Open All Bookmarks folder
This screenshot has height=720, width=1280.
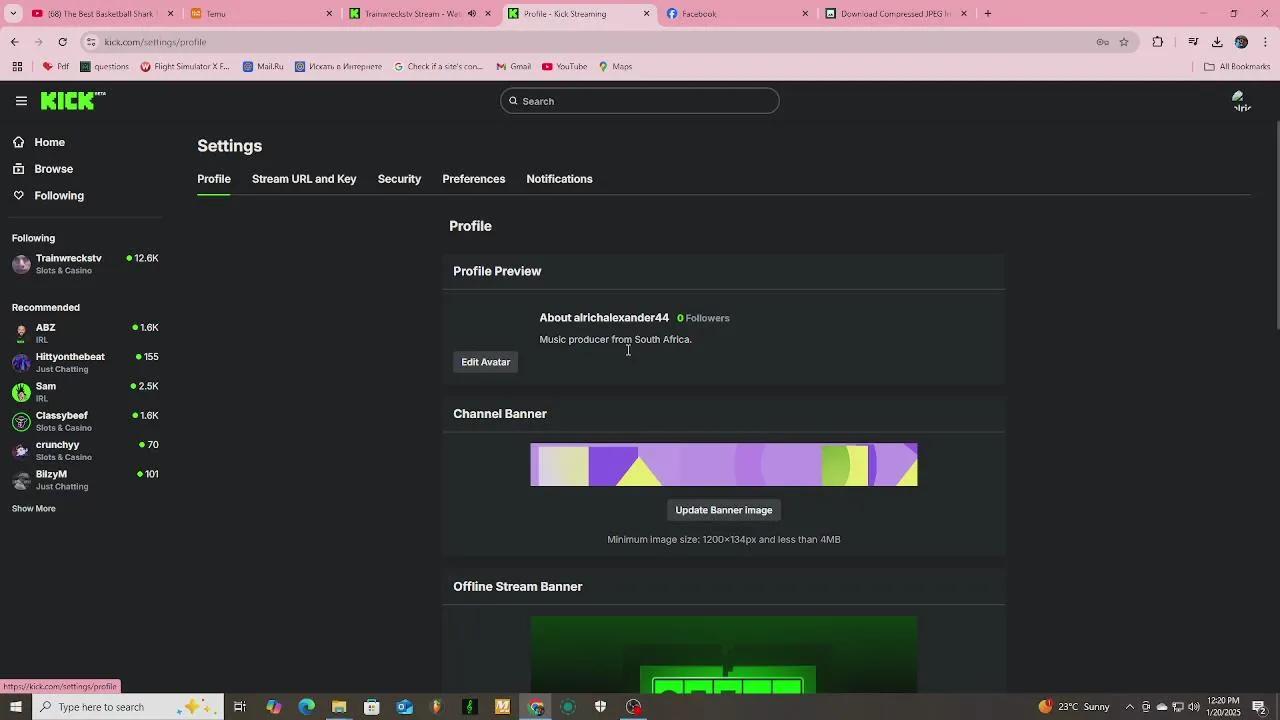[x=1237, y=67]
